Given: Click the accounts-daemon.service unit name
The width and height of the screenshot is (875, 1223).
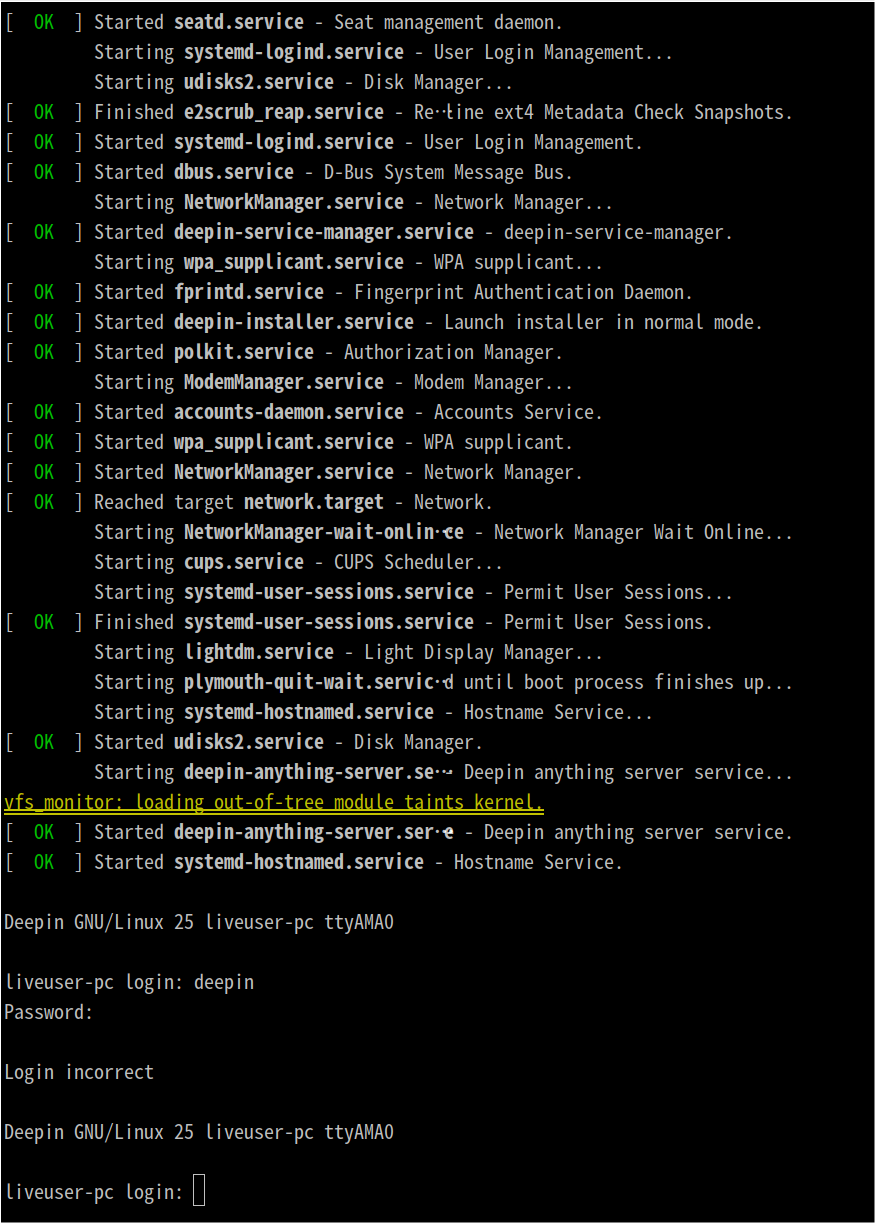Looking at the screenshot, I should click(x=288, y=412).
